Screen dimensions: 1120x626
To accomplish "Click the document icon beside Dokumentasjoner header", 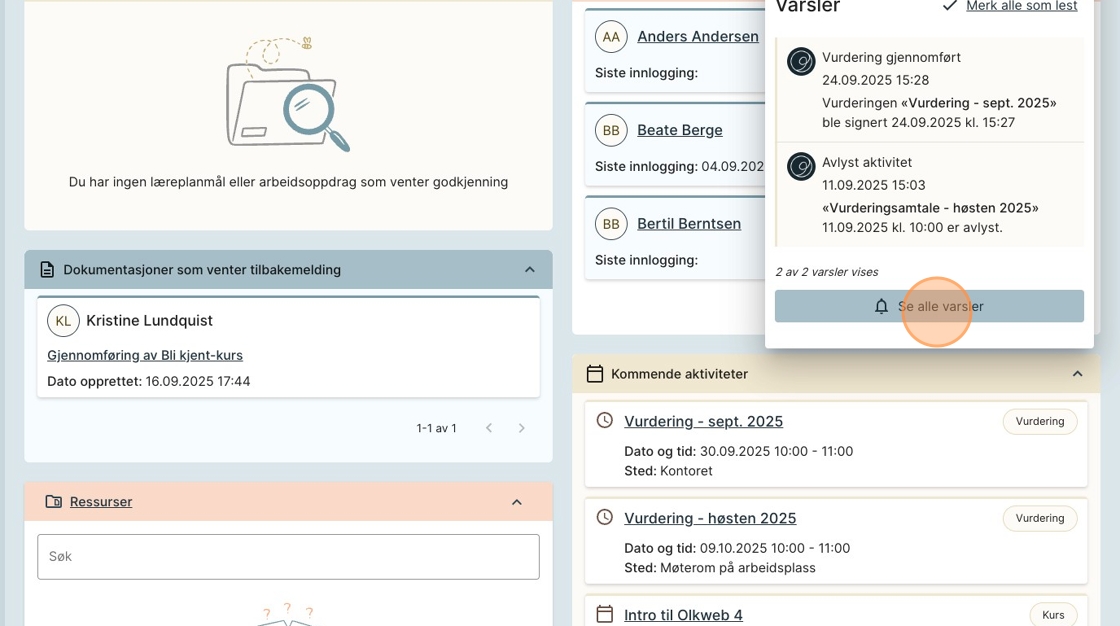I will click(x=47, y=270).
